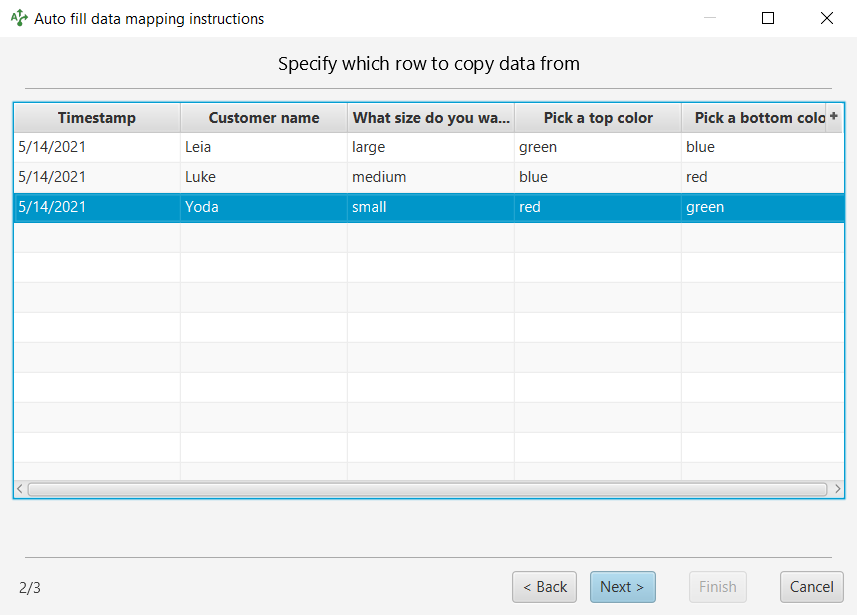Click the 'small' size cell
This screenshot has width=857, height=615.
coord(431,207)
